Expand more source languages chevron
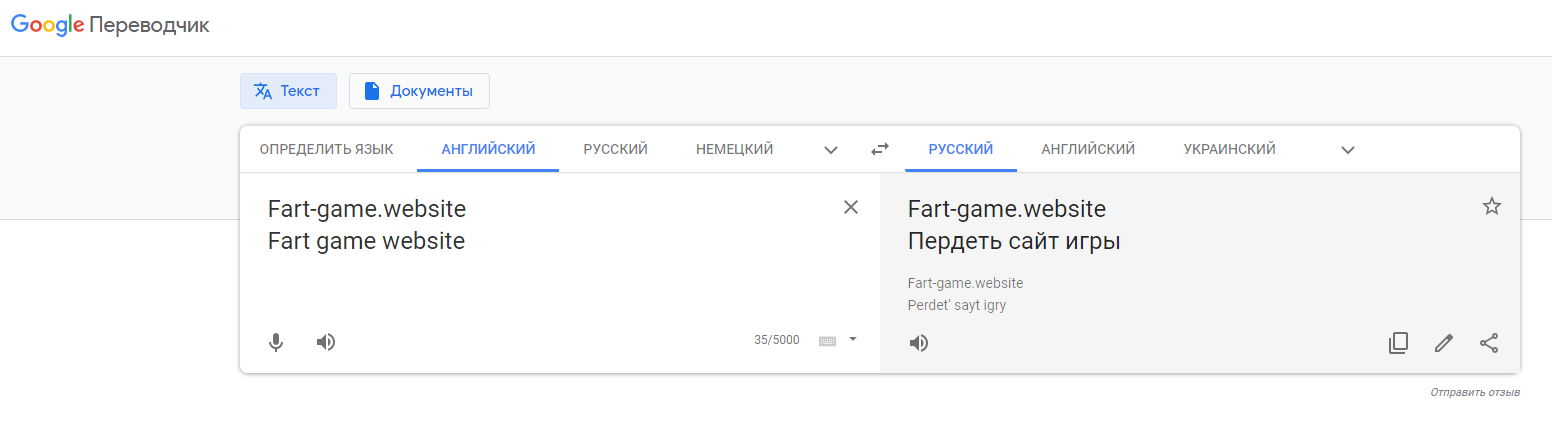This screenshot has height=447, width=1552. (x=831, y=150)
